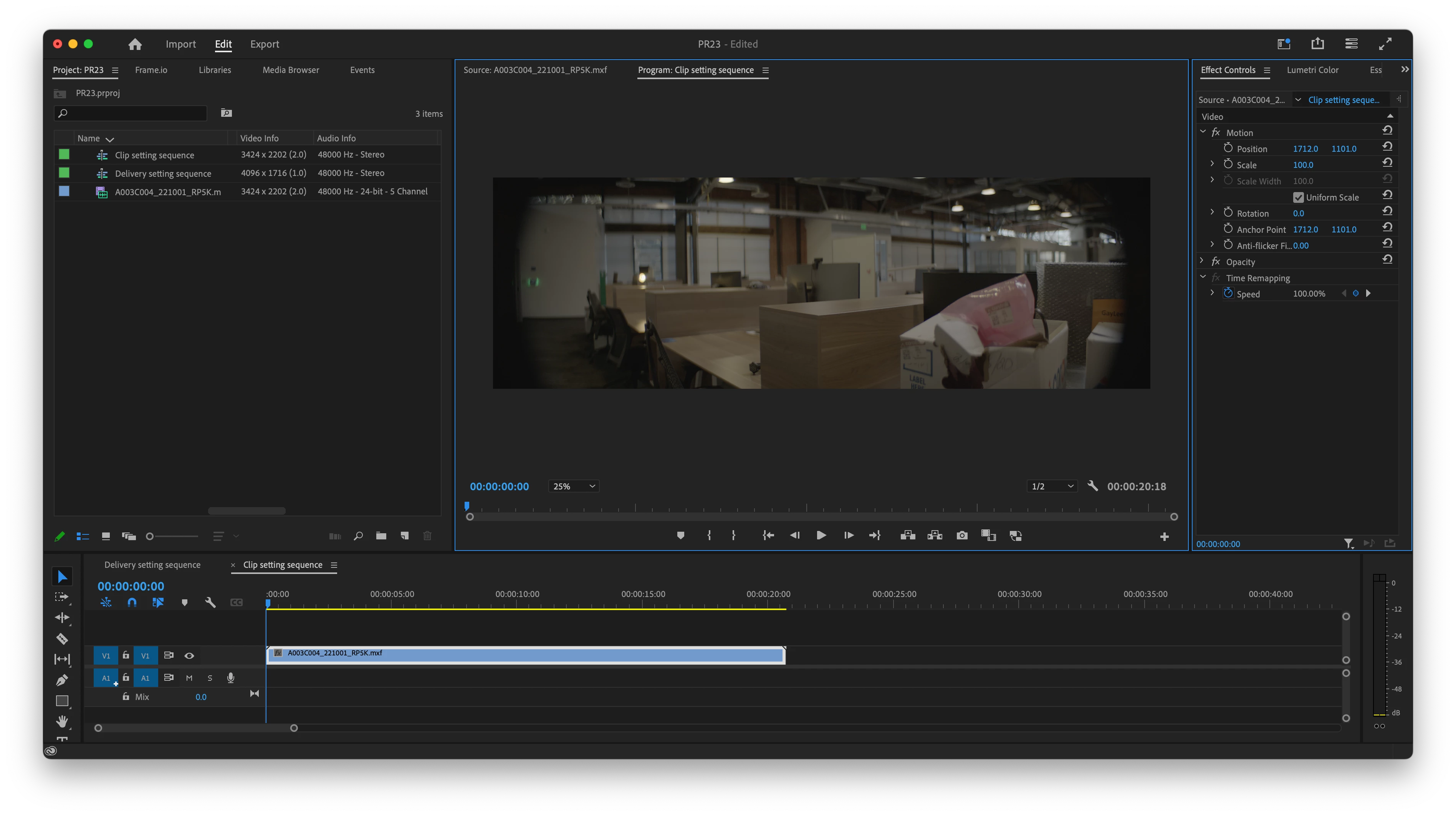Click the Import workspace button

tap(180, 44)
